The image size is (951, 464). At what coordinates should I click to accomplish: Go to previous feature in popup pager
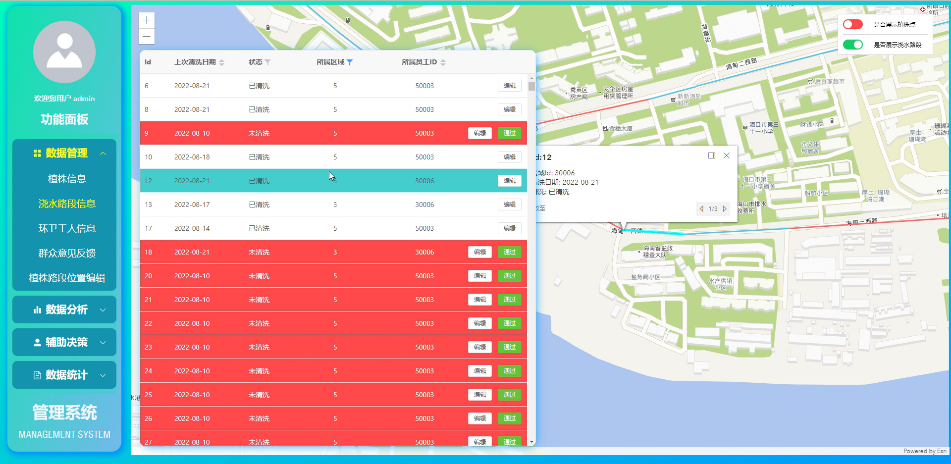pyautogui.click(x=702, y=209)
